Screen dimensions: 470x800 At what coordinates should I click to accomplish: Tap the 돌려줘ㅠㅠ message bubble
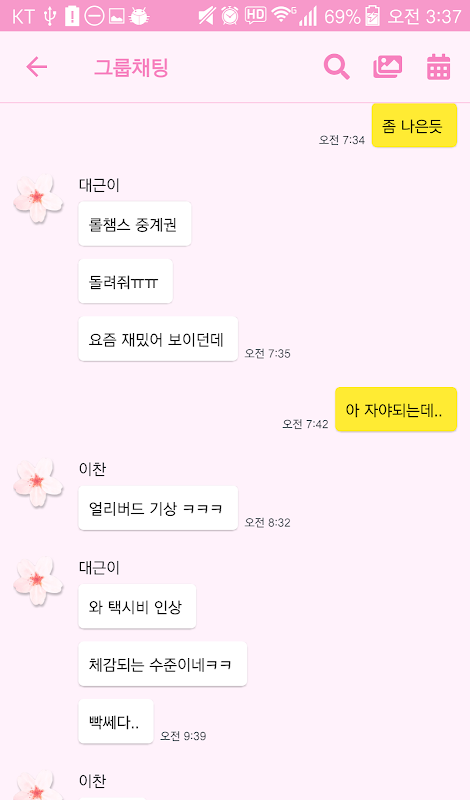pyautogui.click(x=126, y=281)
